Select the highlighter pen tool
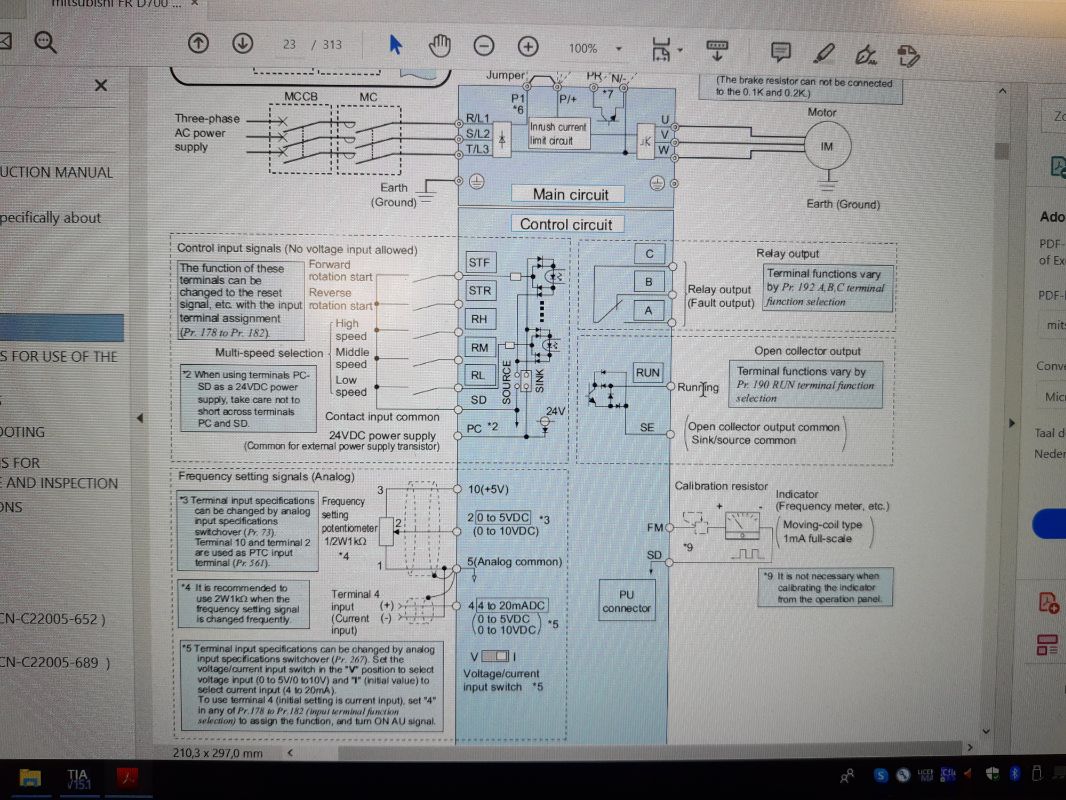1066x800 pixels. 824,54
